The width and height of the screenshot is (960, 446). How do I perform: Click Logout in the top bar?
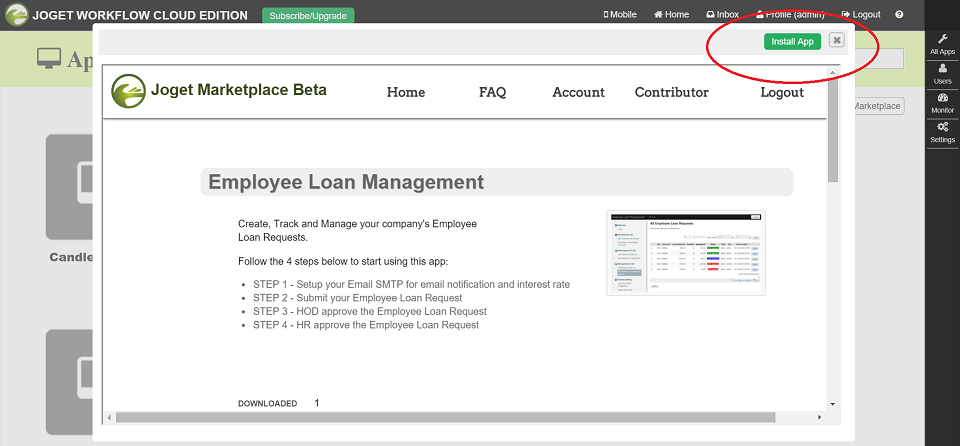tap(861, 15)
